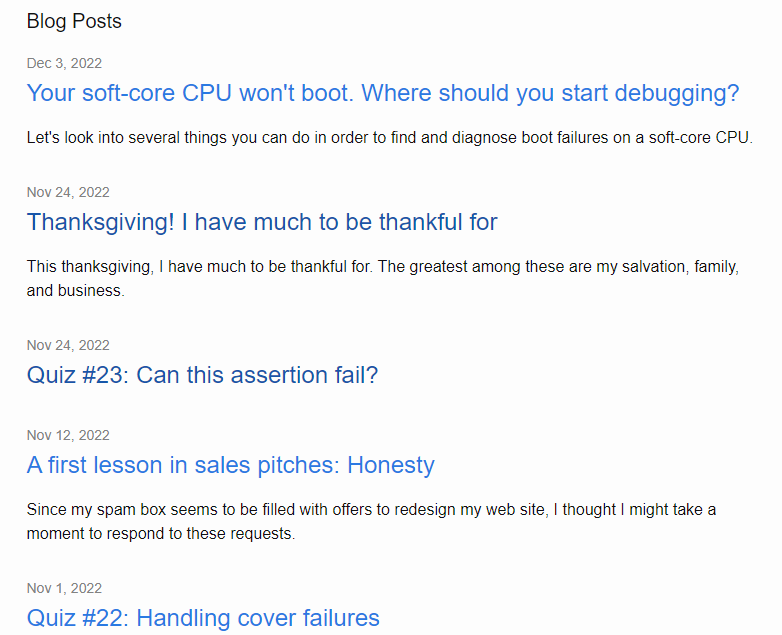Viewport: 782px width, 635px height.
Task: Click the date above Quiz #23
Action: 68,345
